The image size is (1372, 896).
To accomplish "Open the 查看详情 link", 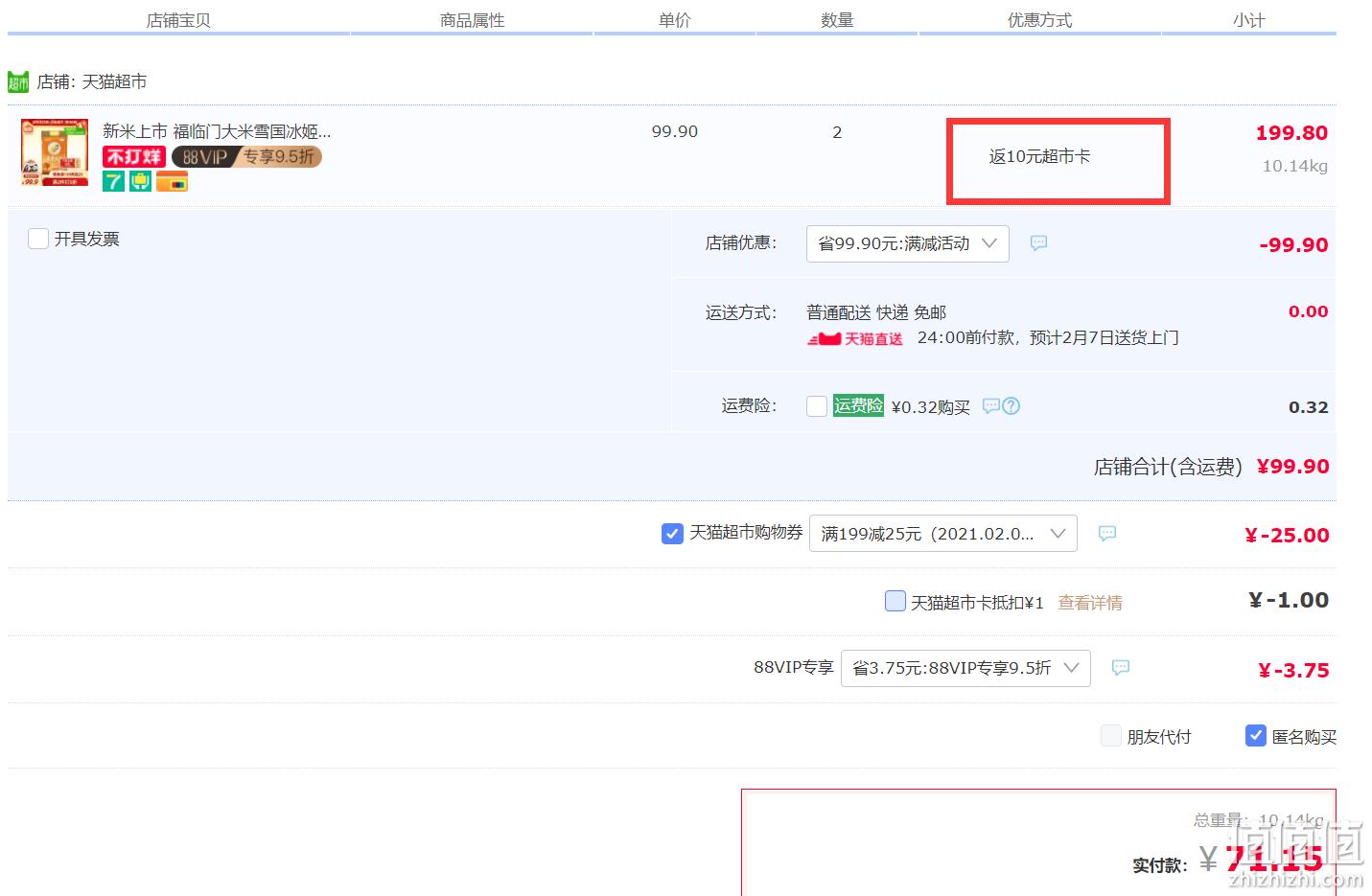I will pos(1090,603).
